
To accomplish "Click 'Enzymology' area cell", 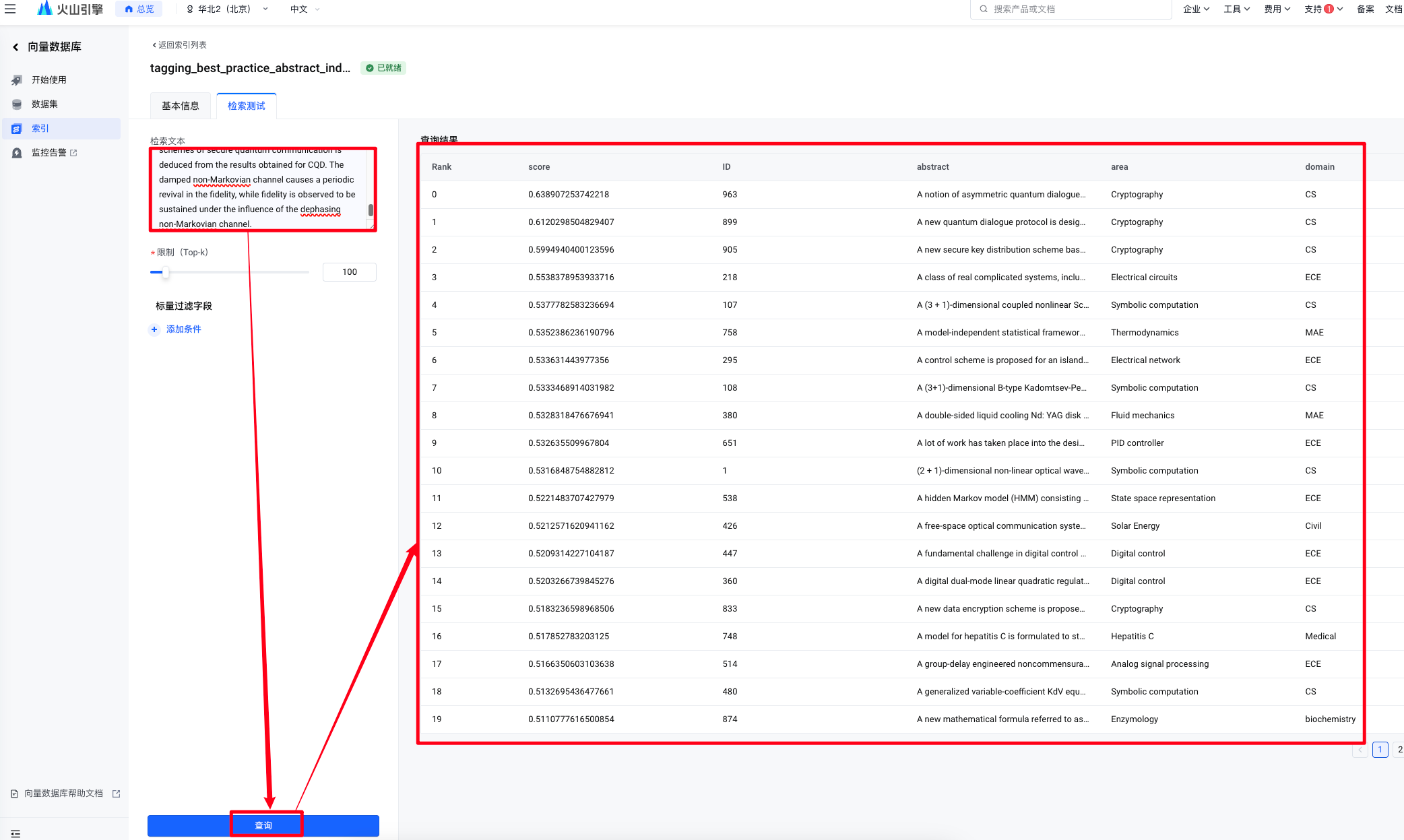I will (x=1135, y=719).
